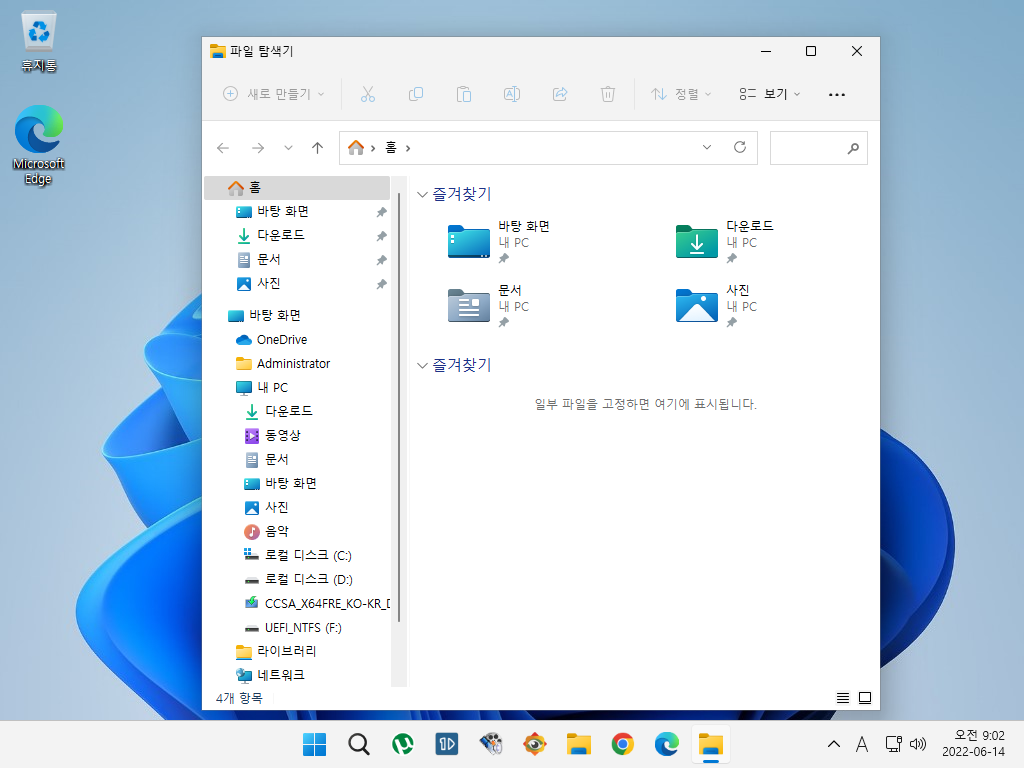Select 로컬 디스크 (D:) drive

[x=298, y=580]
